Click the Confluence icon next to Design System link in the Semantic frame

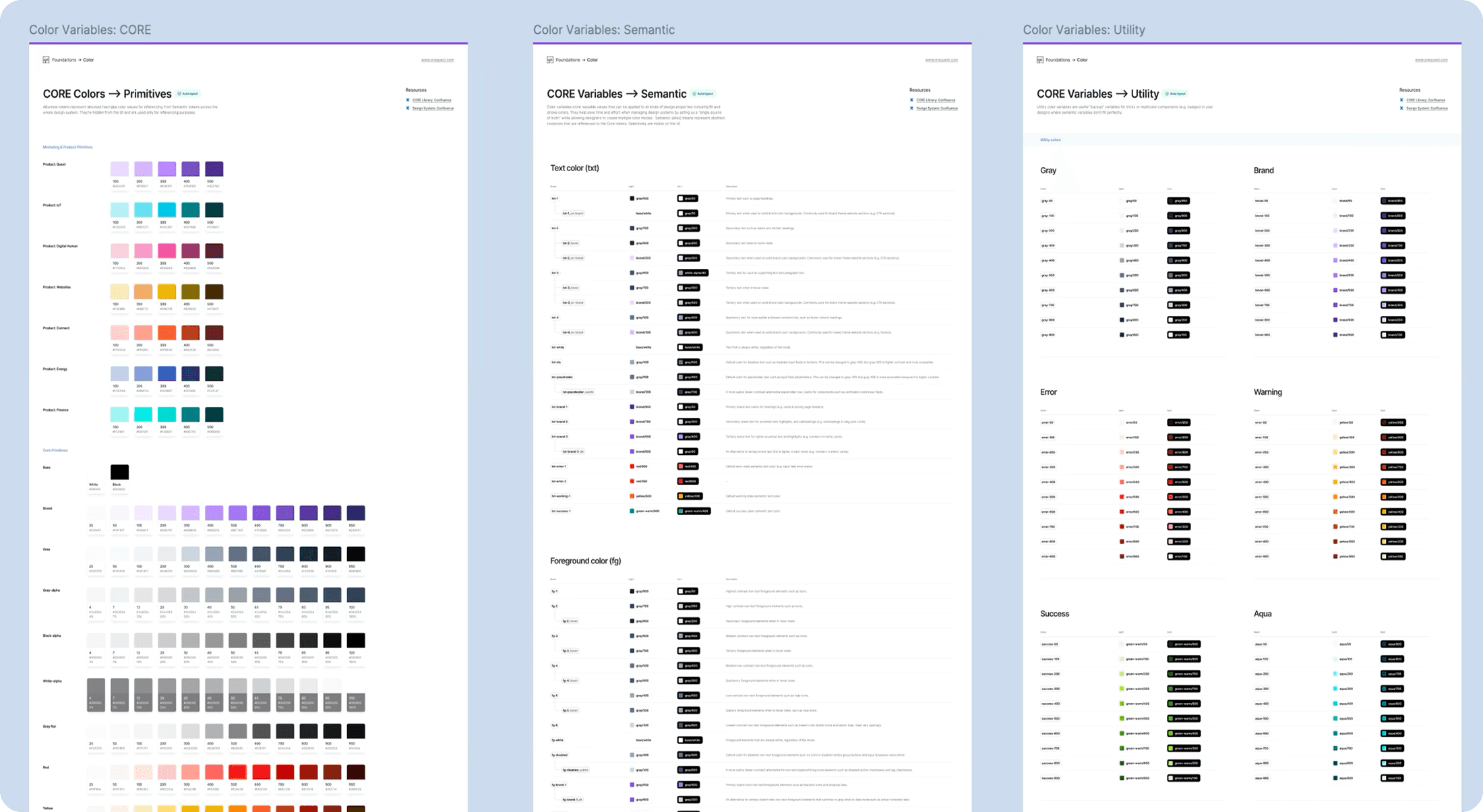pyautogui.click(x=911, y=108)
